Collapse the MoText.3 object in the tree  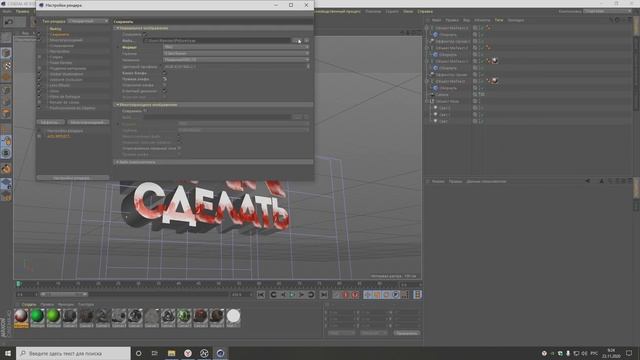[427, 28]
